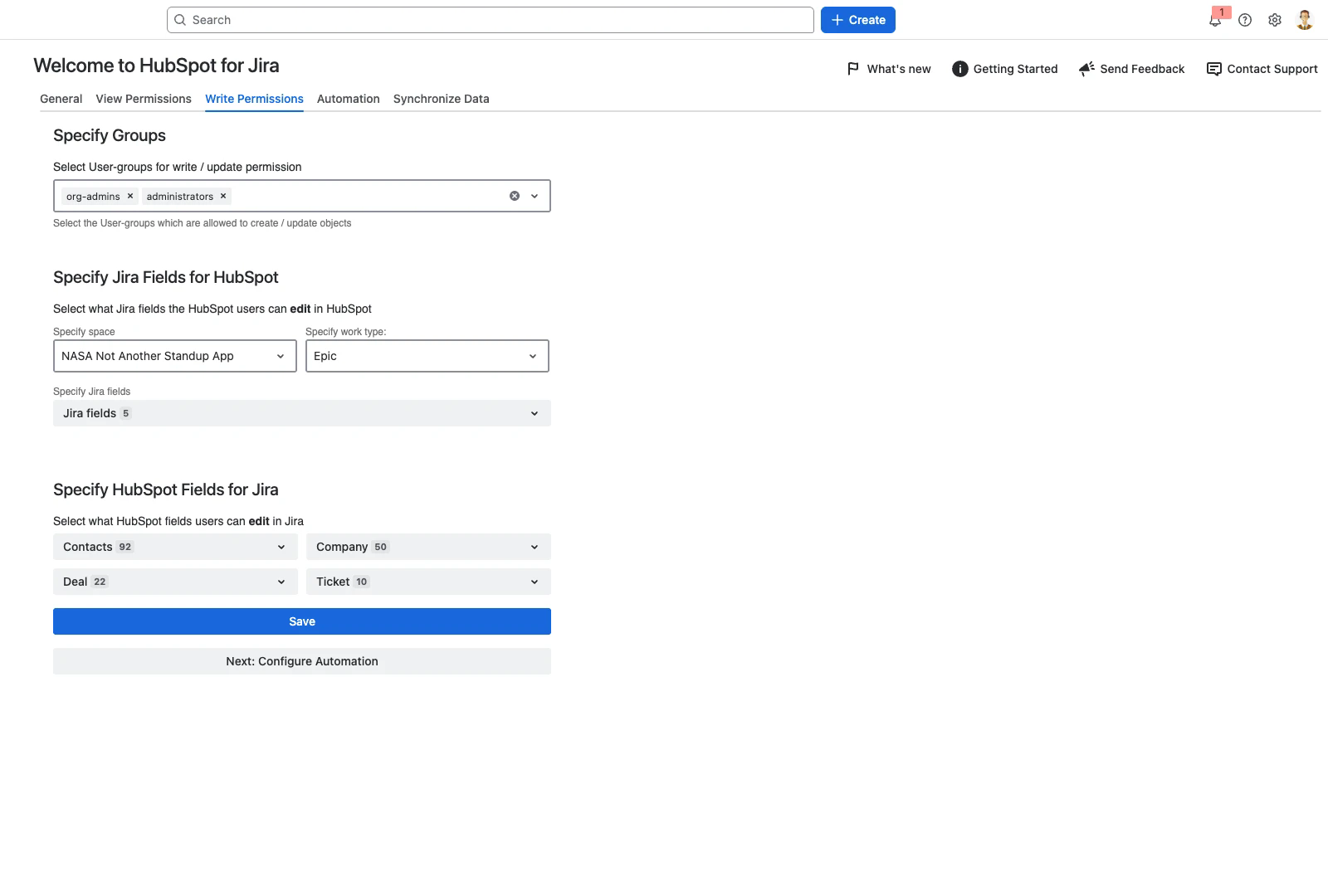The height and width of the screenshot is (896, 1328).
Task: Click the 'Specify HubSpot Fields for Jira' heading
Action: pos(166,489)
